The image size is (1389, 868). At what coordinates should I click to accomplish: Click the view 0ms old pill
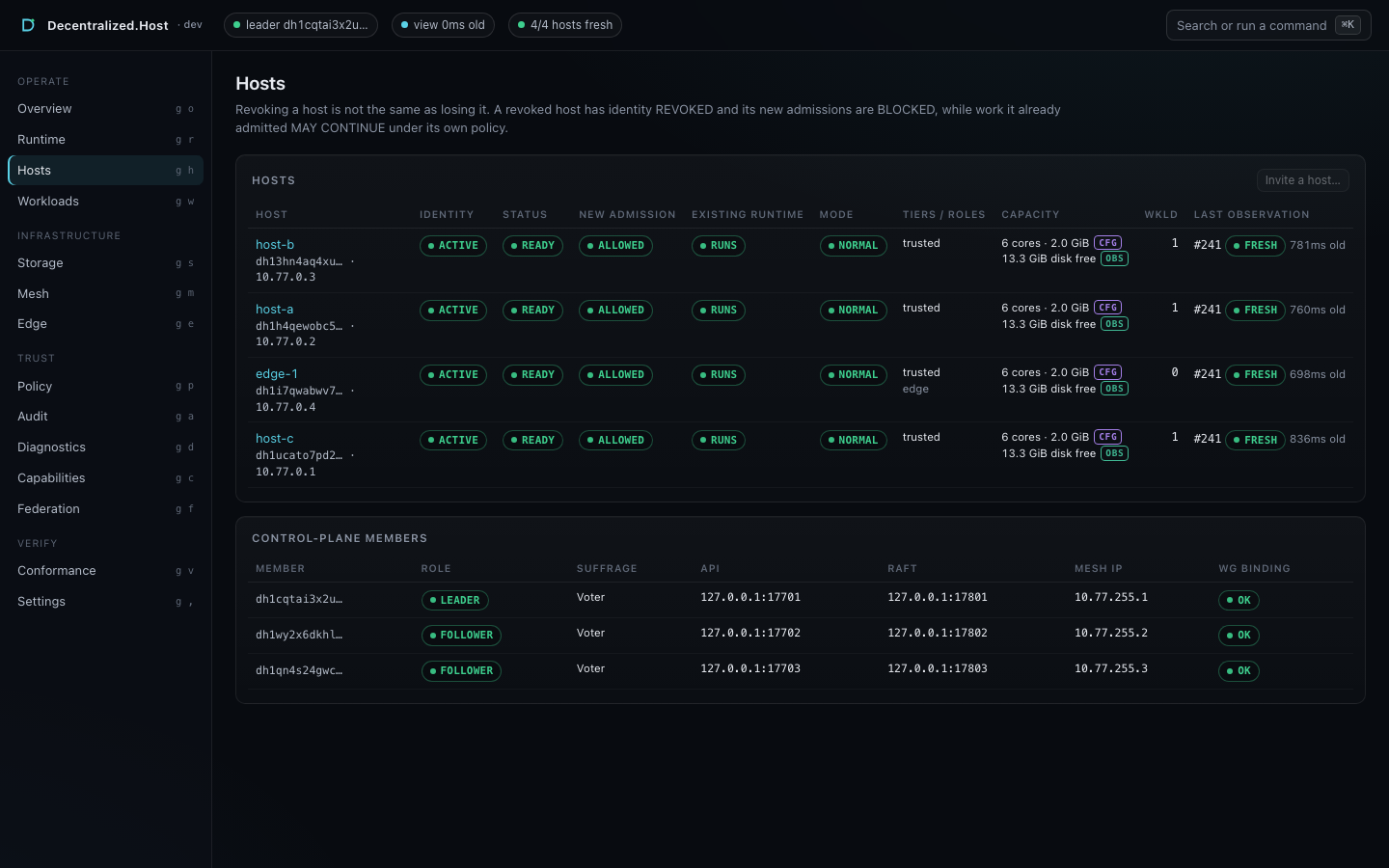(x=443, y=25)
